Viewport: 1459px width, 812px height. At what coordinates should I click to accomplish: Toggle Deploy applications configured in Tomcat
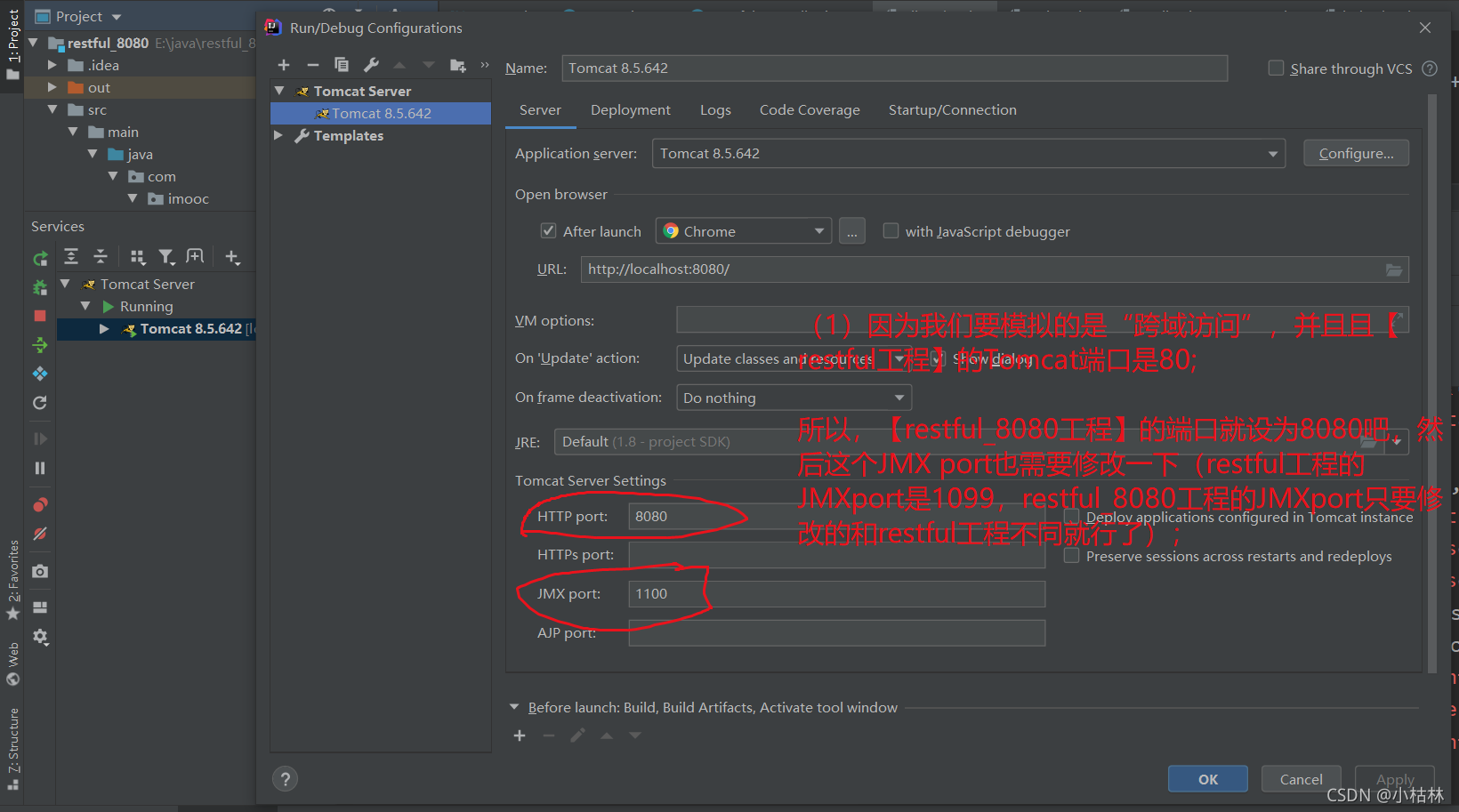coord(1072,517)
